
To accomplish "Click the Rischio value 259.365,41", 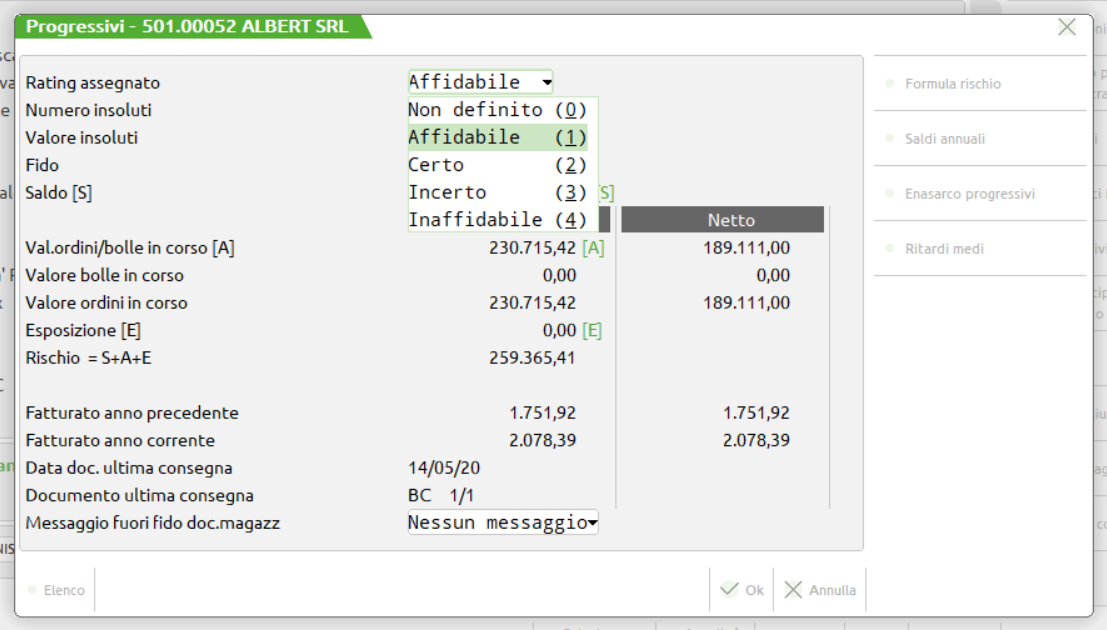I will [x=532, y=358].
